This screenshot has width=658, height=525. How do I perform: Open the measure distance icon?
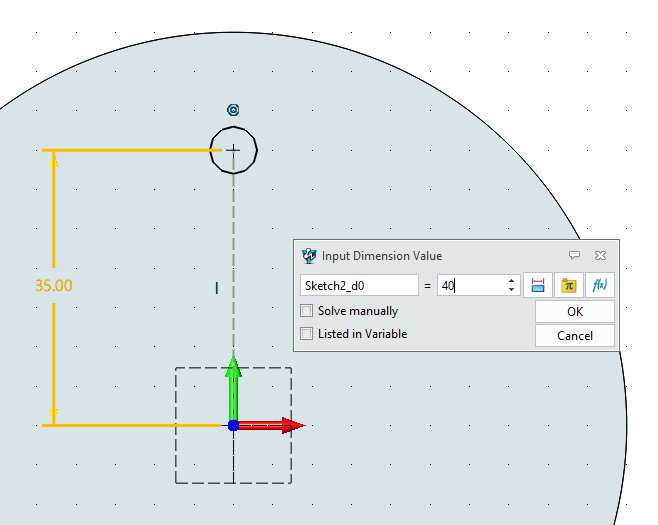click(538, 285)
